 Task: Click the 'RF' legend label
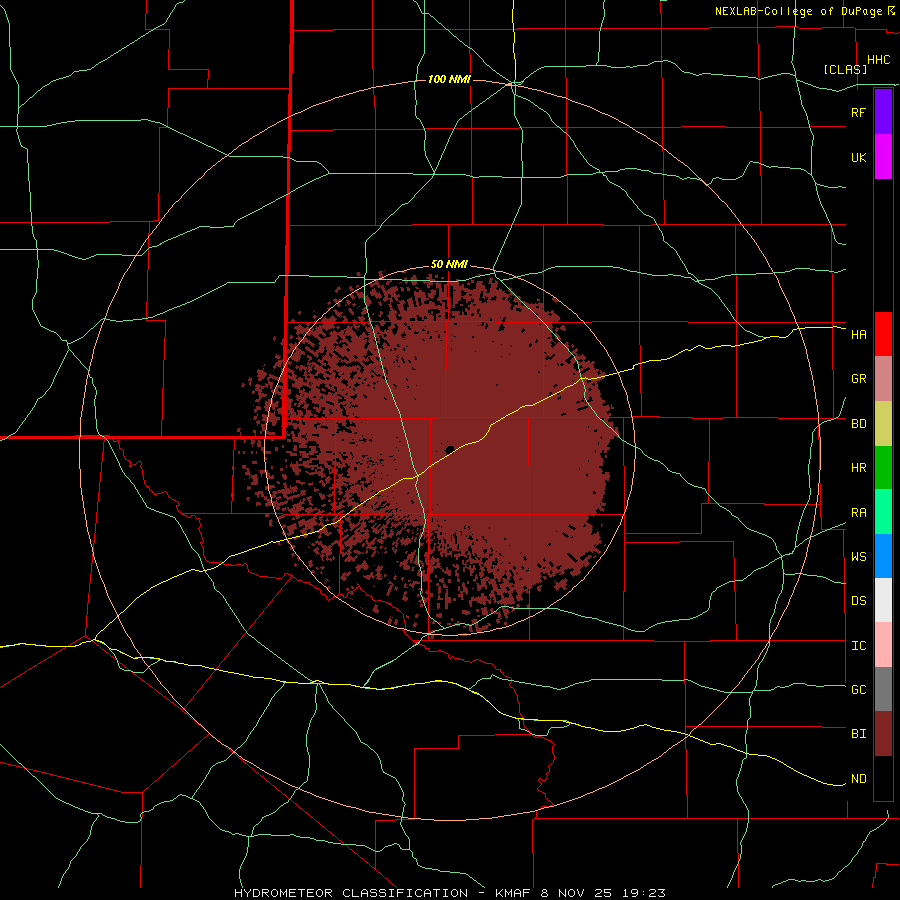[x=858, y=112]
